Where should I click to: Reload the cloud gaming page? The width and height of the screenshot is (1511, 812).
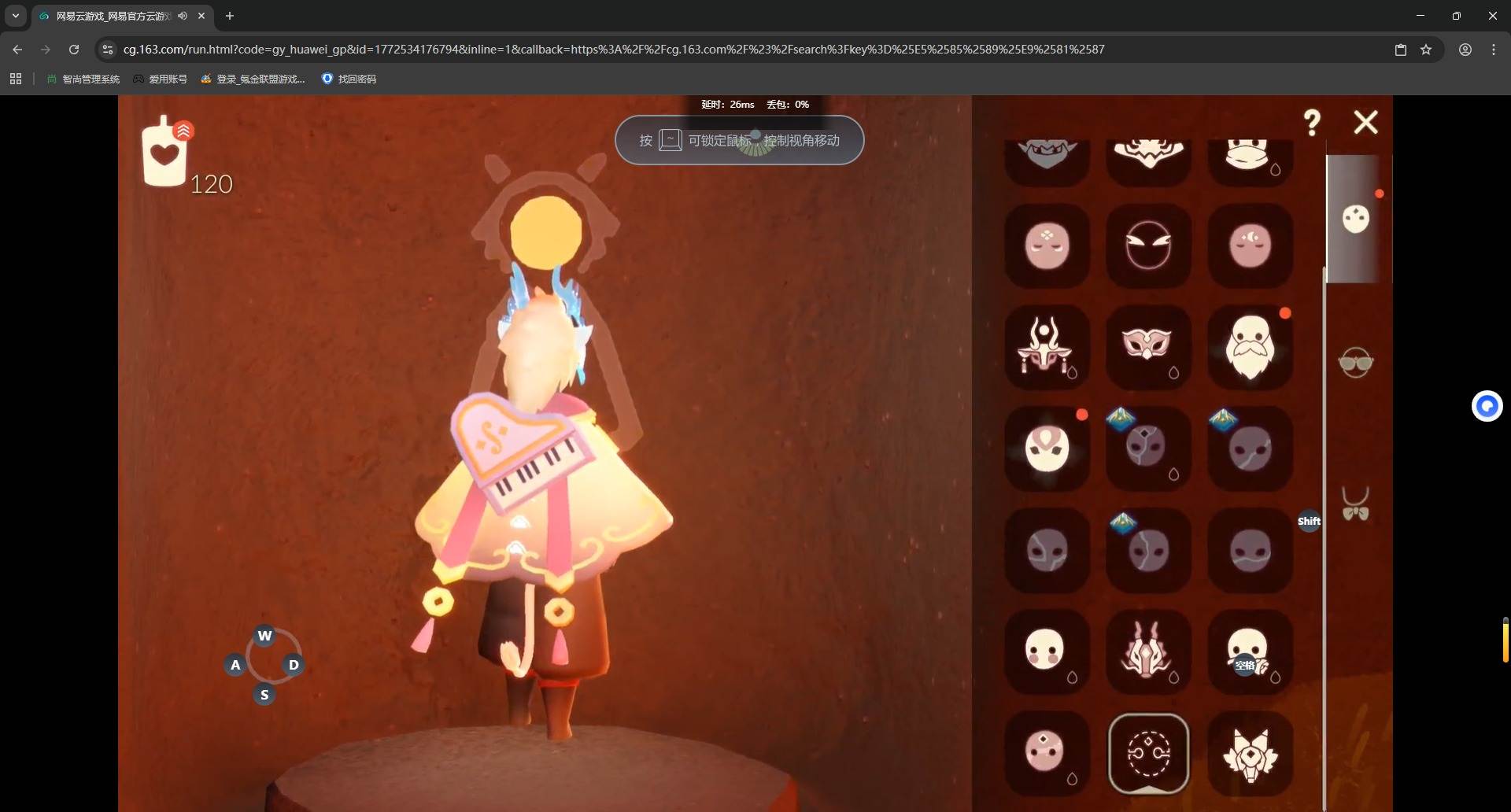click(x=74, y=50)
